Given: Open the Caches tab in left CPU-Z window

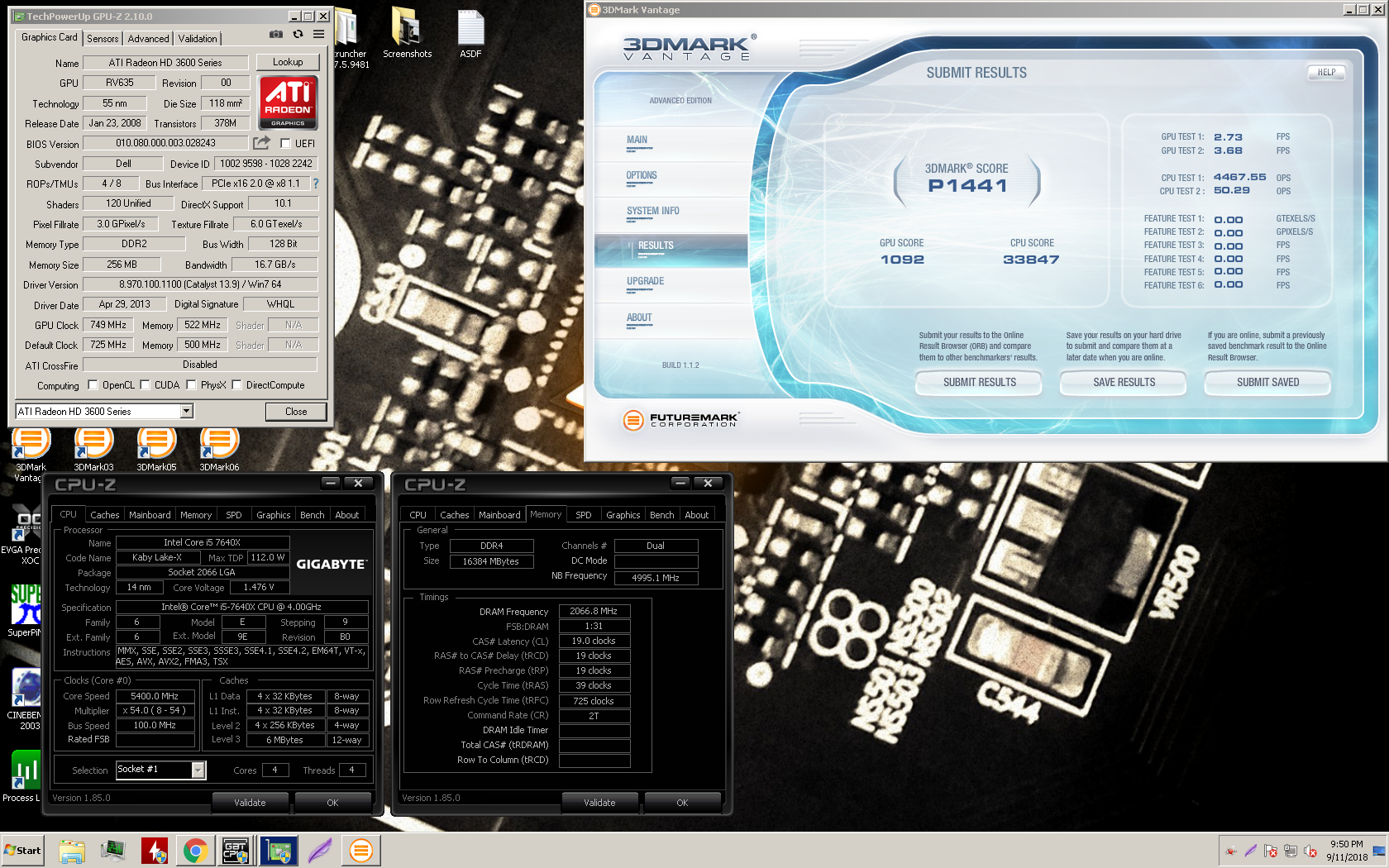Looking at the screenshot, I should pyautogui.click(x=105, y=515).
